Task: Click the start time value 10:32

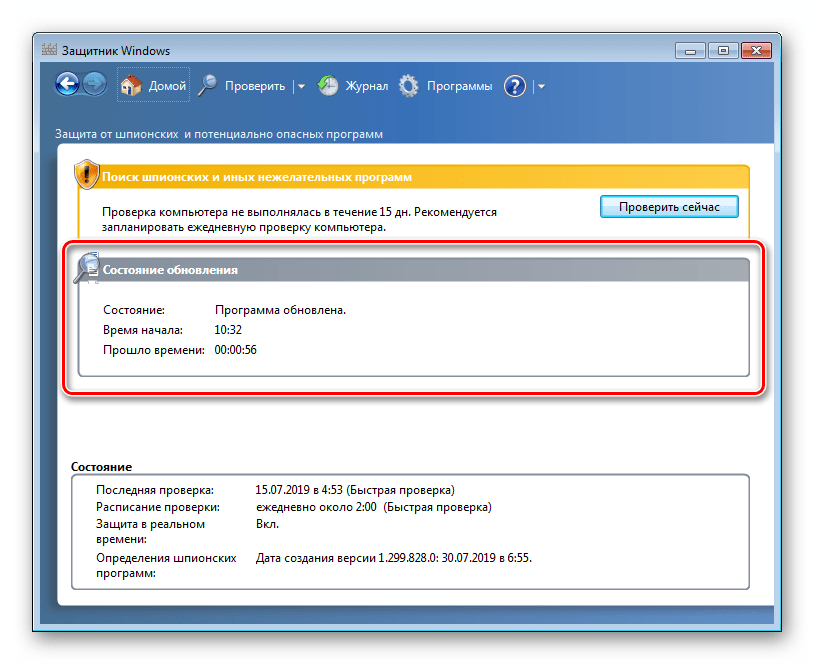Action: point(228,330)
